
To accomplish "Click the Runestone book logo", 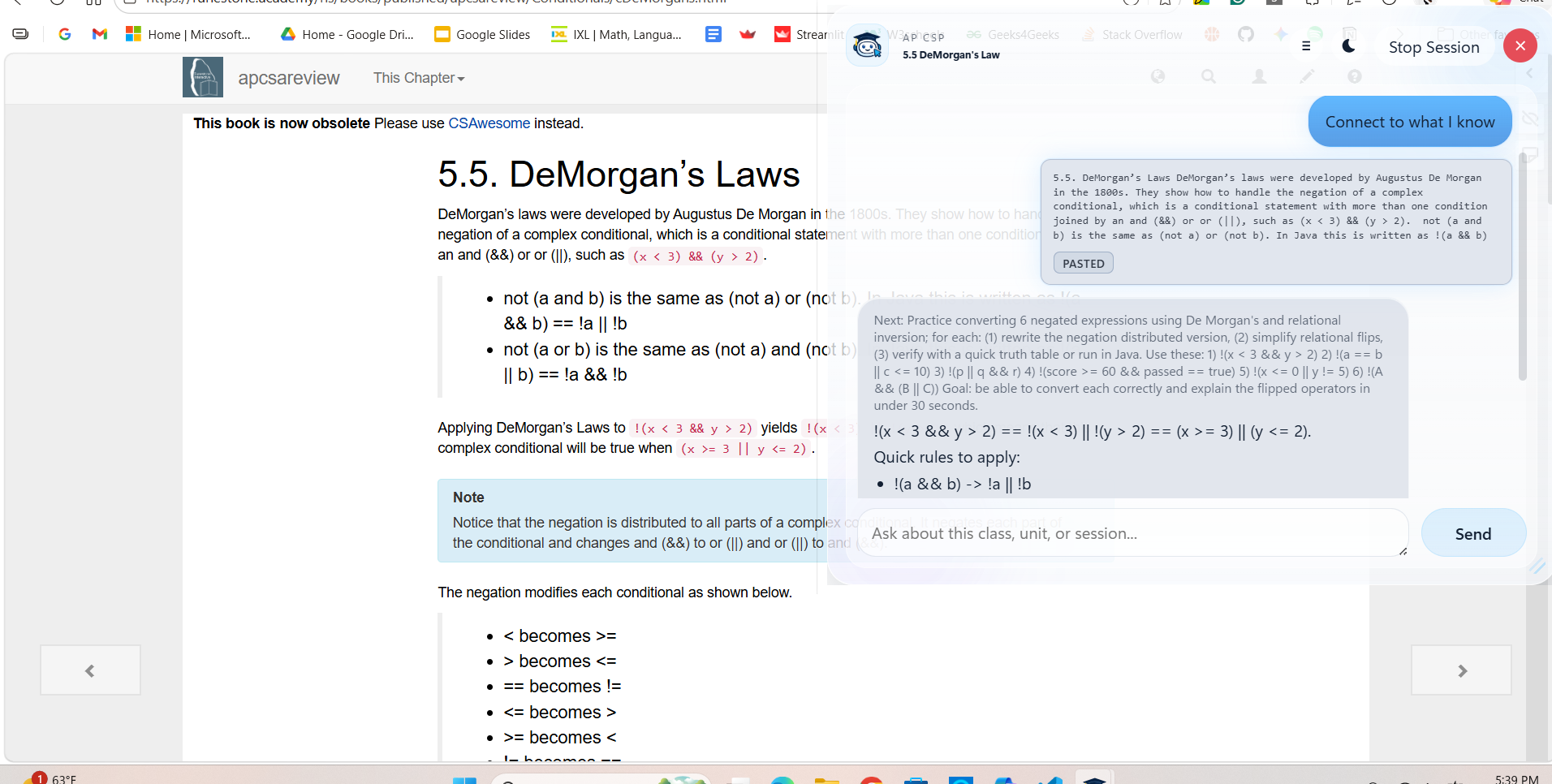I will tap(203, 77).
